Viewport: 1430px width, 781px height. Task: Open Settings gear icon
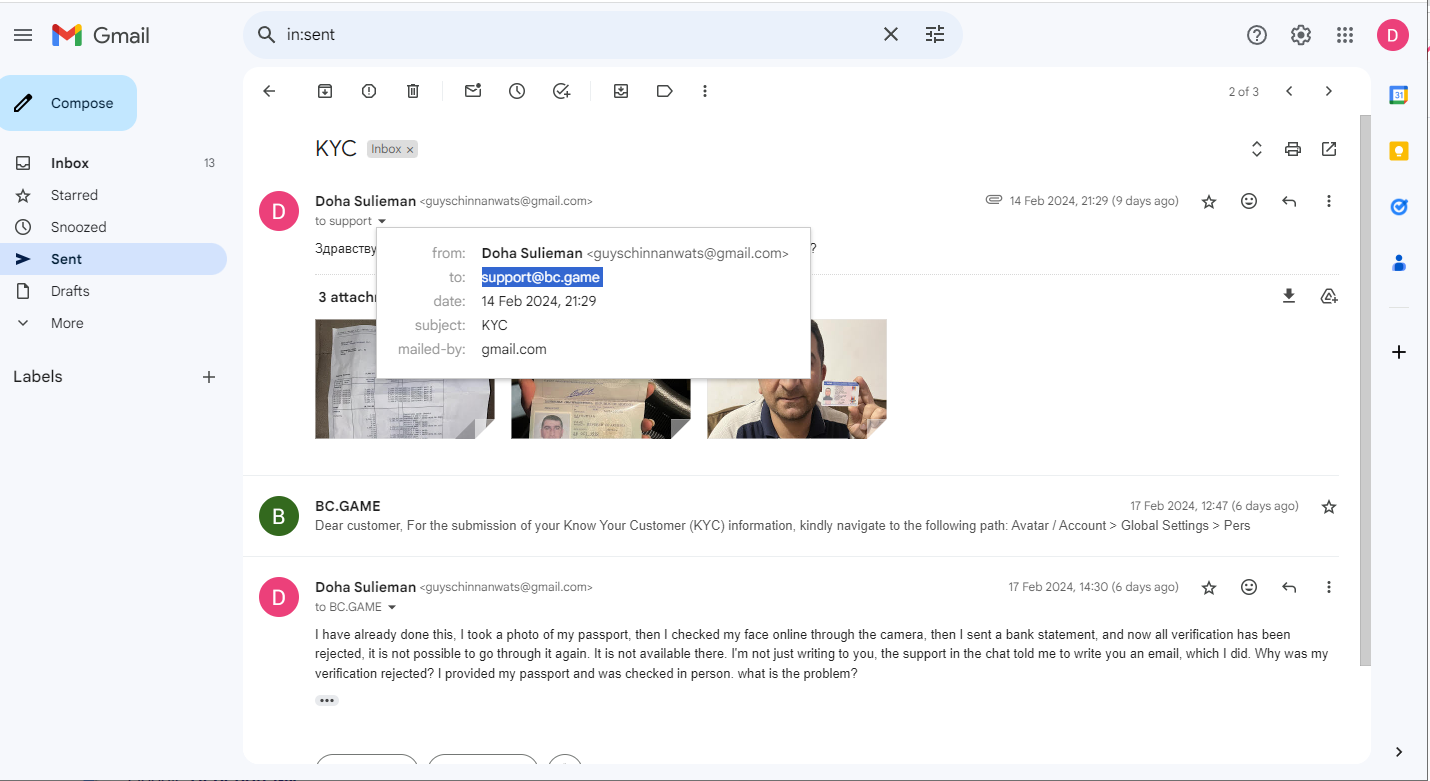tap(1301, 35)
